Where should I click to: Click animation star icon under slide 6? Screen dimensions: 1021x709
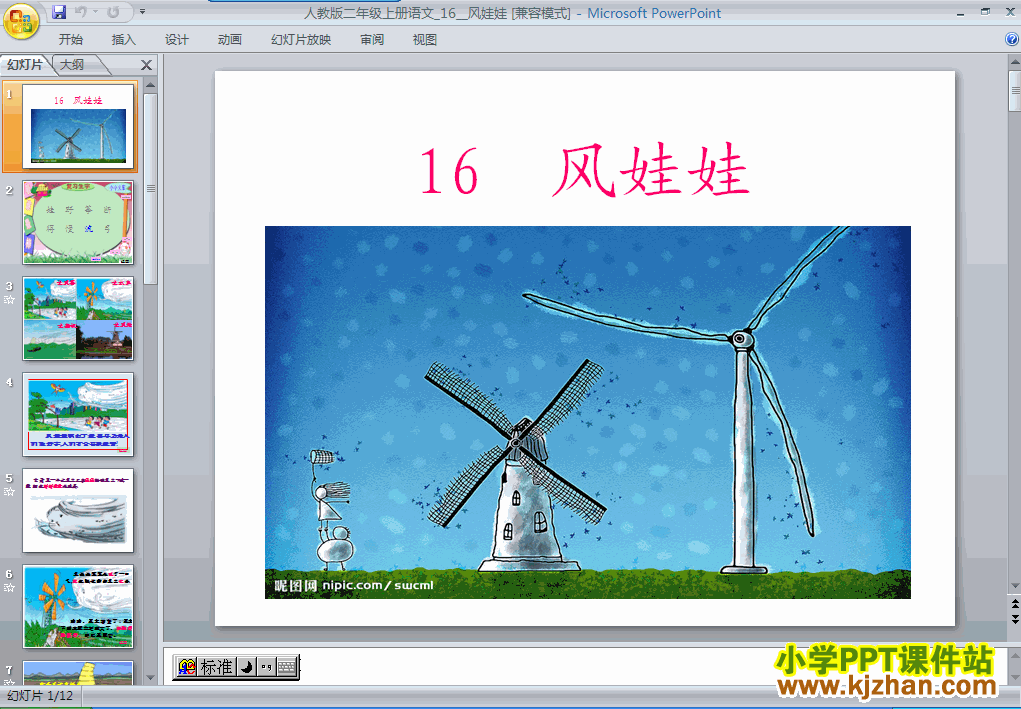(9, 588)
